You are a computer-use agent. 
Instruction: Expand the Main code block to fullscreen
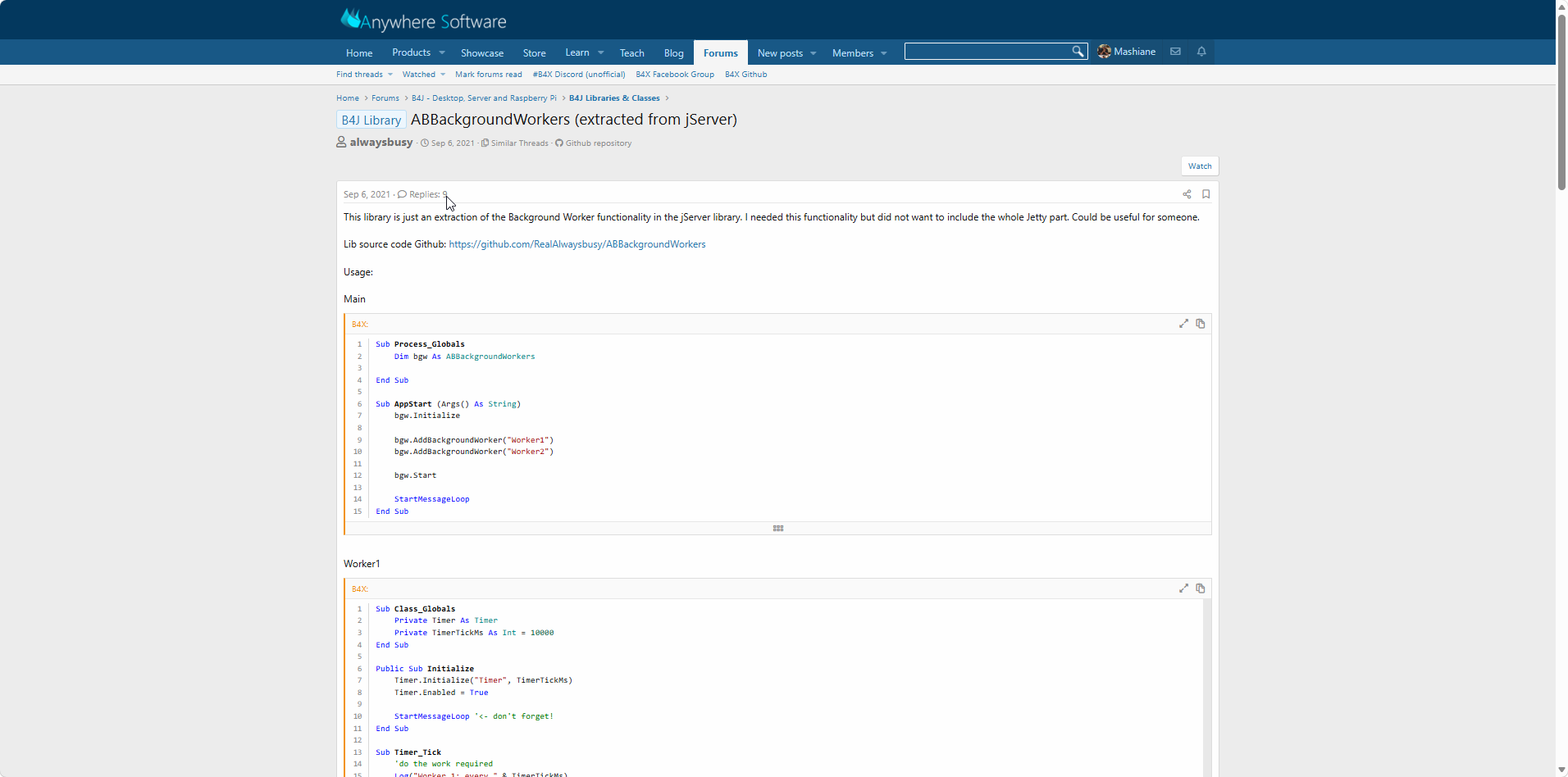1183,324
